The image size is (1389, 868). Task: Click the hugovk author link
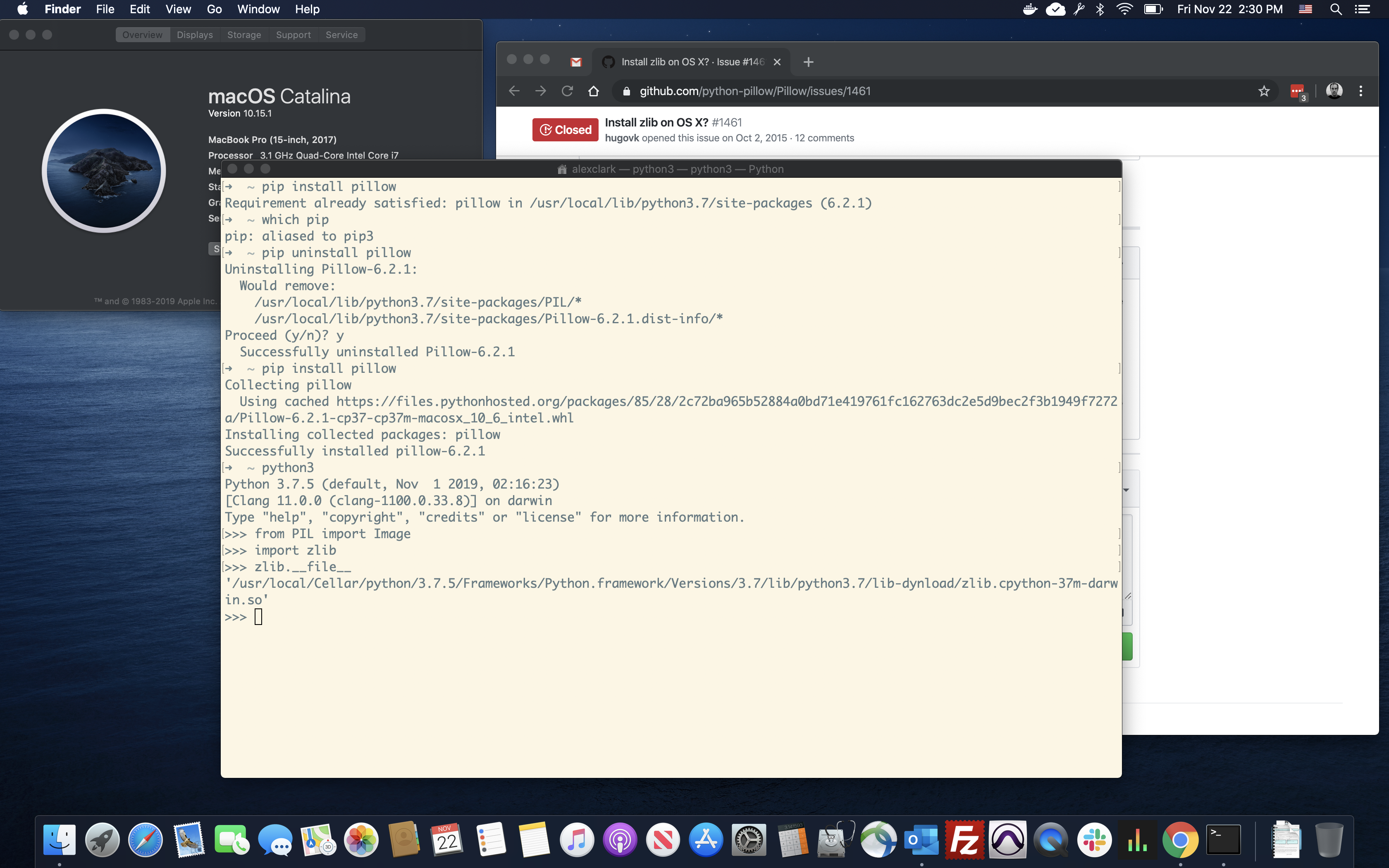[622, 138]
